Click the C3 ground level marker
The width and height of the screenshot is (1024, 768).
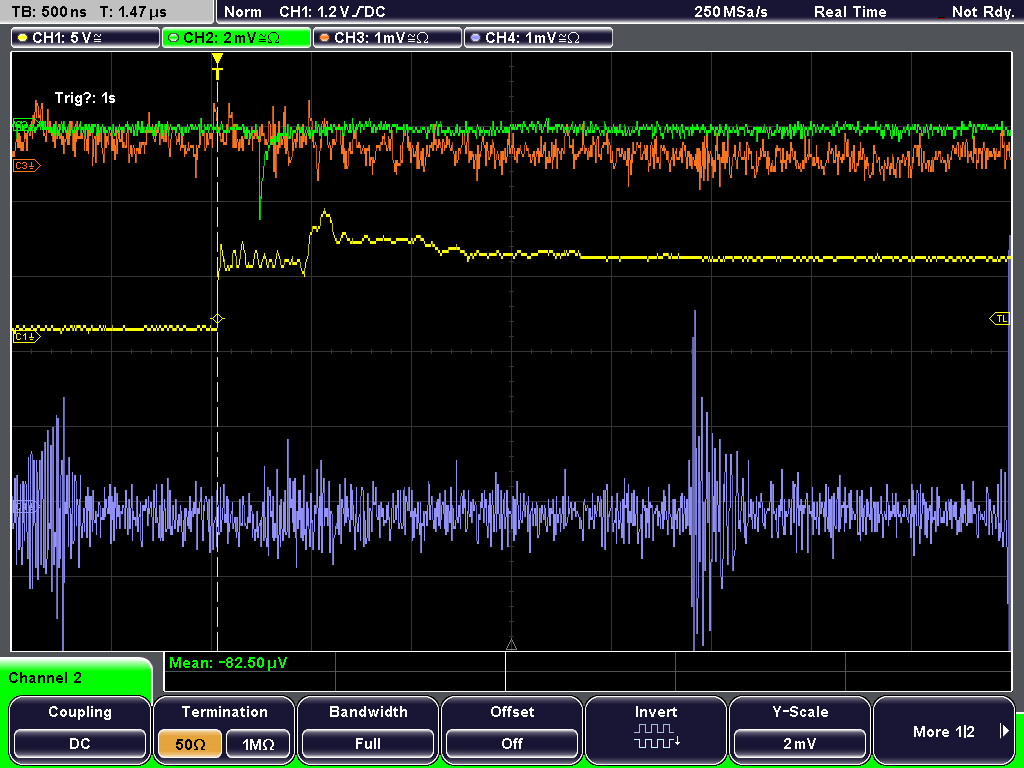26,166
